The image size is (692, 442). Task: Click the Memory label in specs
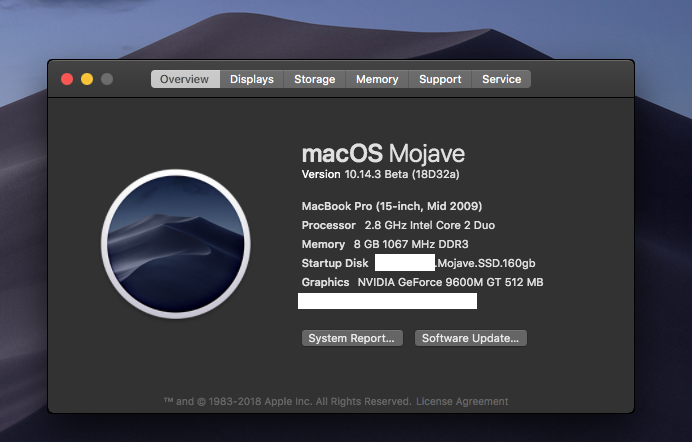click(x=323, y=244)
